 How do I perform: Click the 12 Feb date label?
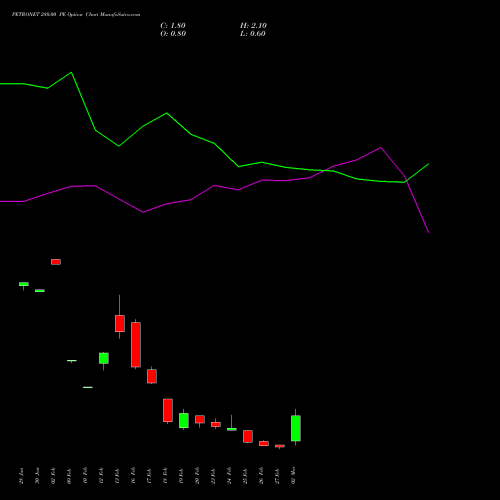[101, 476]
